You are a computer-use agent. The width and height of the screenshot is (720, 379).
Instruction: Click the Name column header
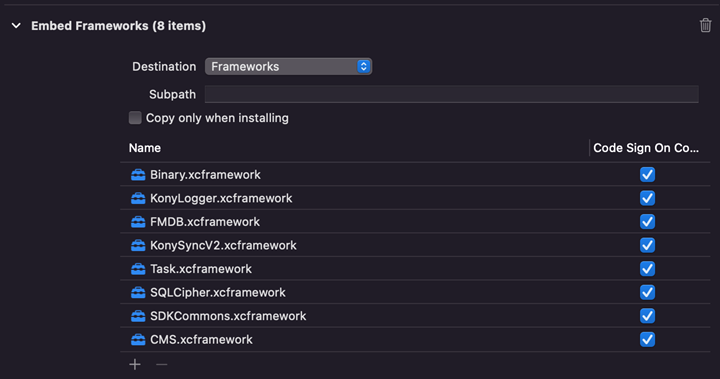(x=145, y=148)
